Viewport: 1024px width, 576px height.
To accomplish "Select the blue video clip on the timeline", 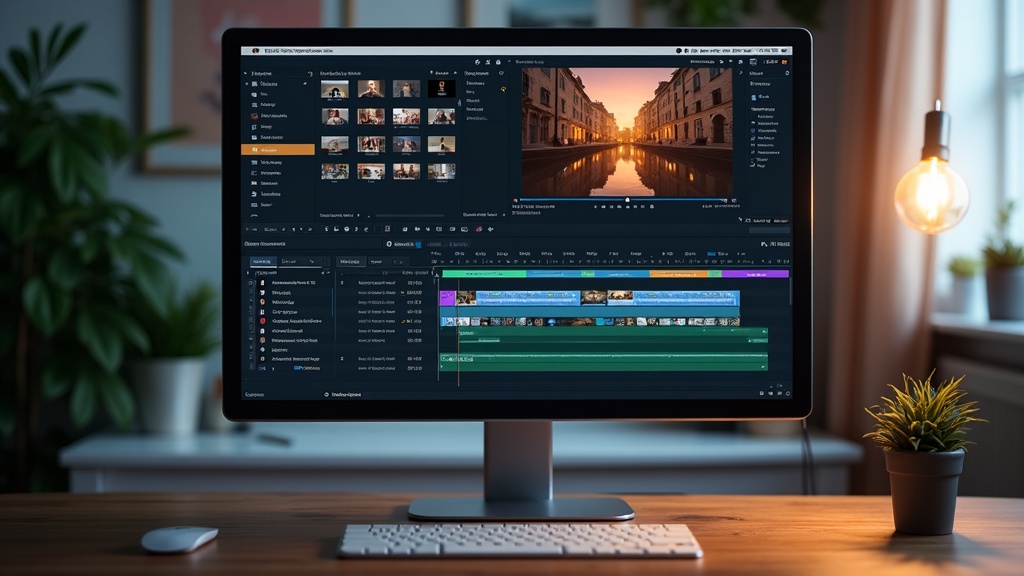I will click(600, 298).
